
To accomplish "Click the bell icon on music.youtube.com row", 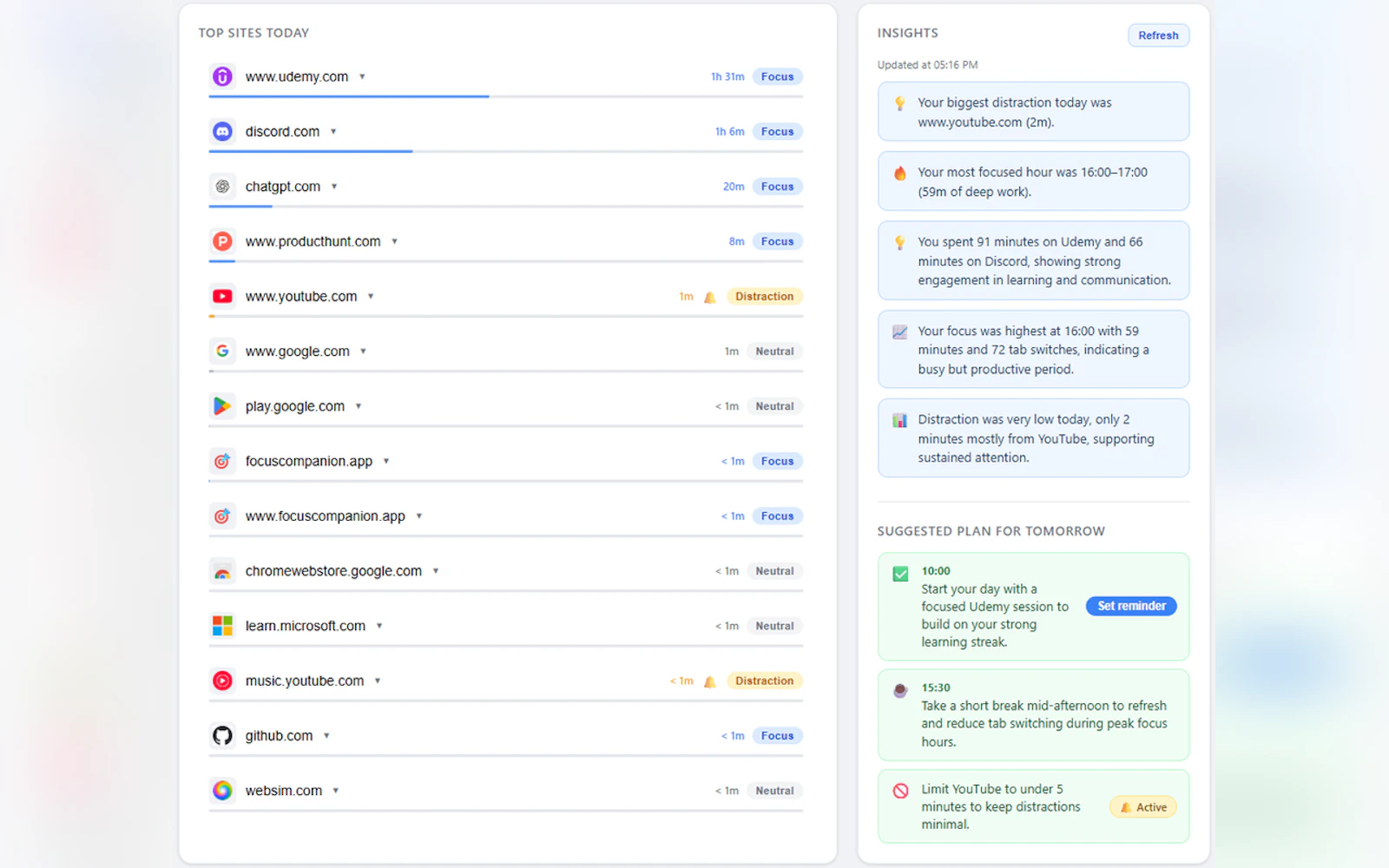I will pos(709,681).
